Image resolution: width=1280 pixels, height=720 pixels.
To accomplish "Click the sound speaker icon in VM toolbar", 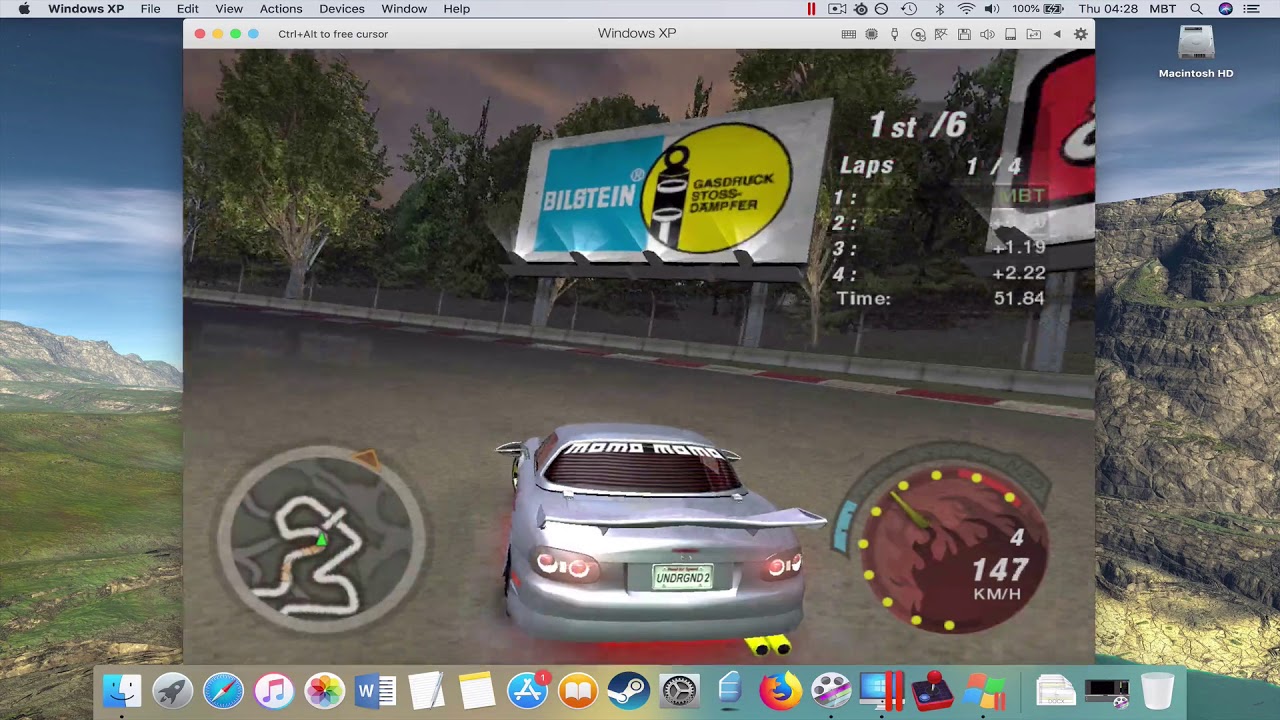I will click(x=987, y=34).
